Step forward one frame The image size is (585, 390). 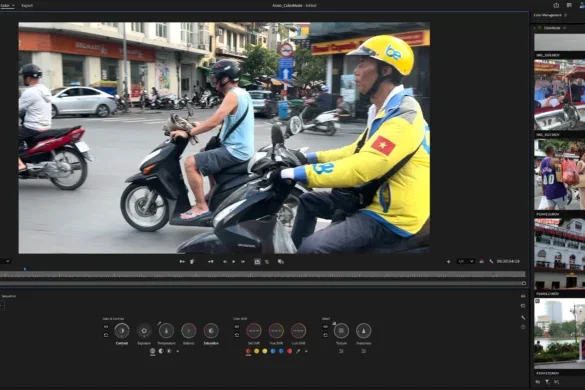click(243, 262)
